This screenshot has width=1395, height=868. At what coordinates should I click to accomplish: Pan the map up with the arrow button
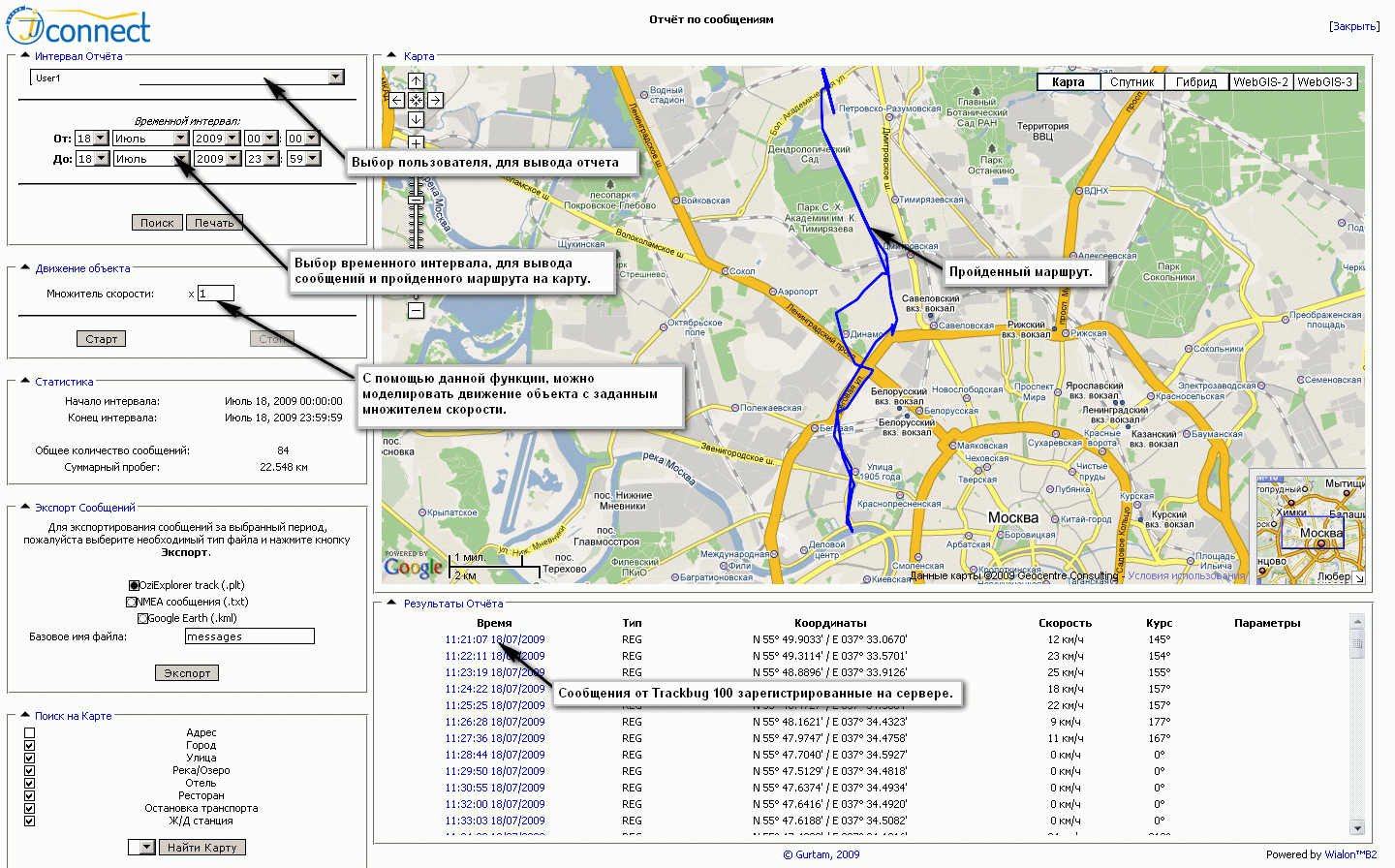[416, 81]
